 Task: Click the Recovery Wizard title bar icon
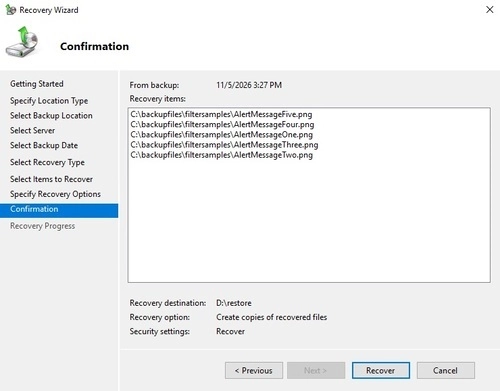coord(11,10)
